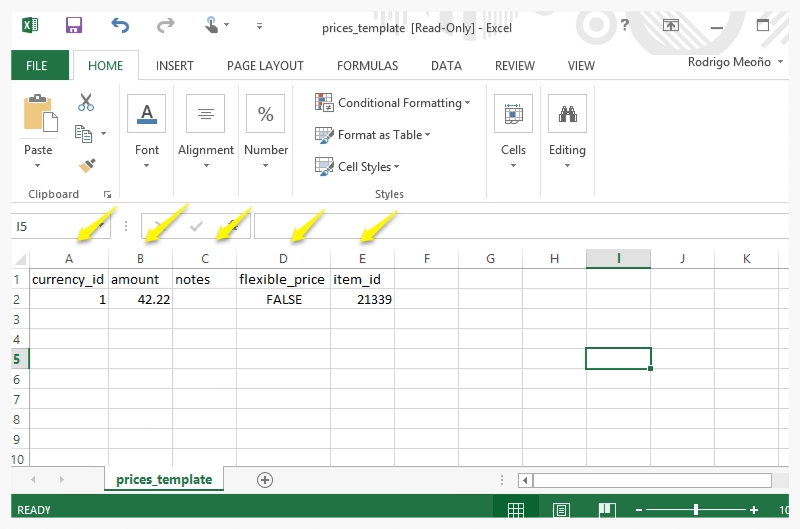The height and width of the screenshot is (529, 800).
Task: Click the Enter checkmark in formula bar
Action: [196, 226]
